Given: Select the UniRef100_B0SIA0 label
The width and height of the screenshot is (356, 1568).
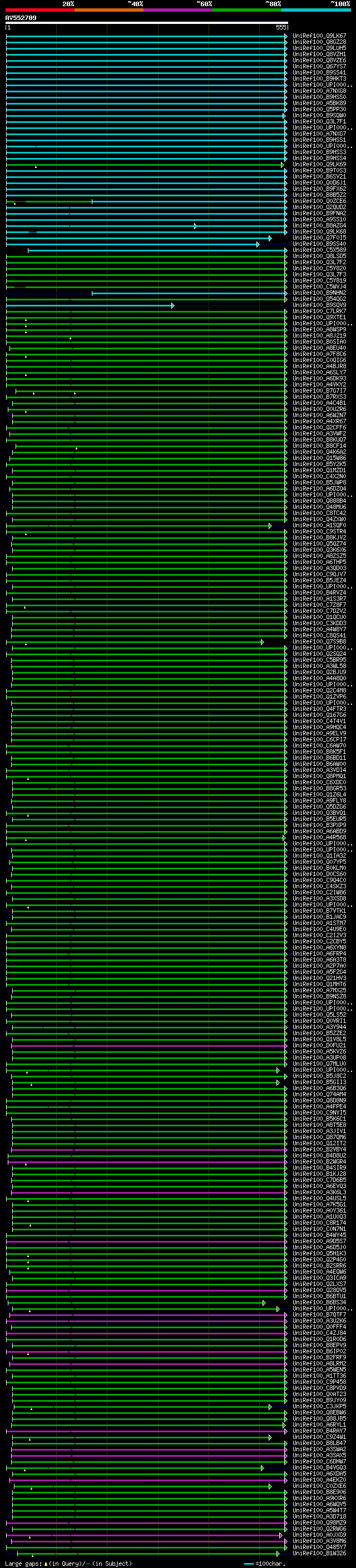Looking at the screenshot, I should pos(319,342).
